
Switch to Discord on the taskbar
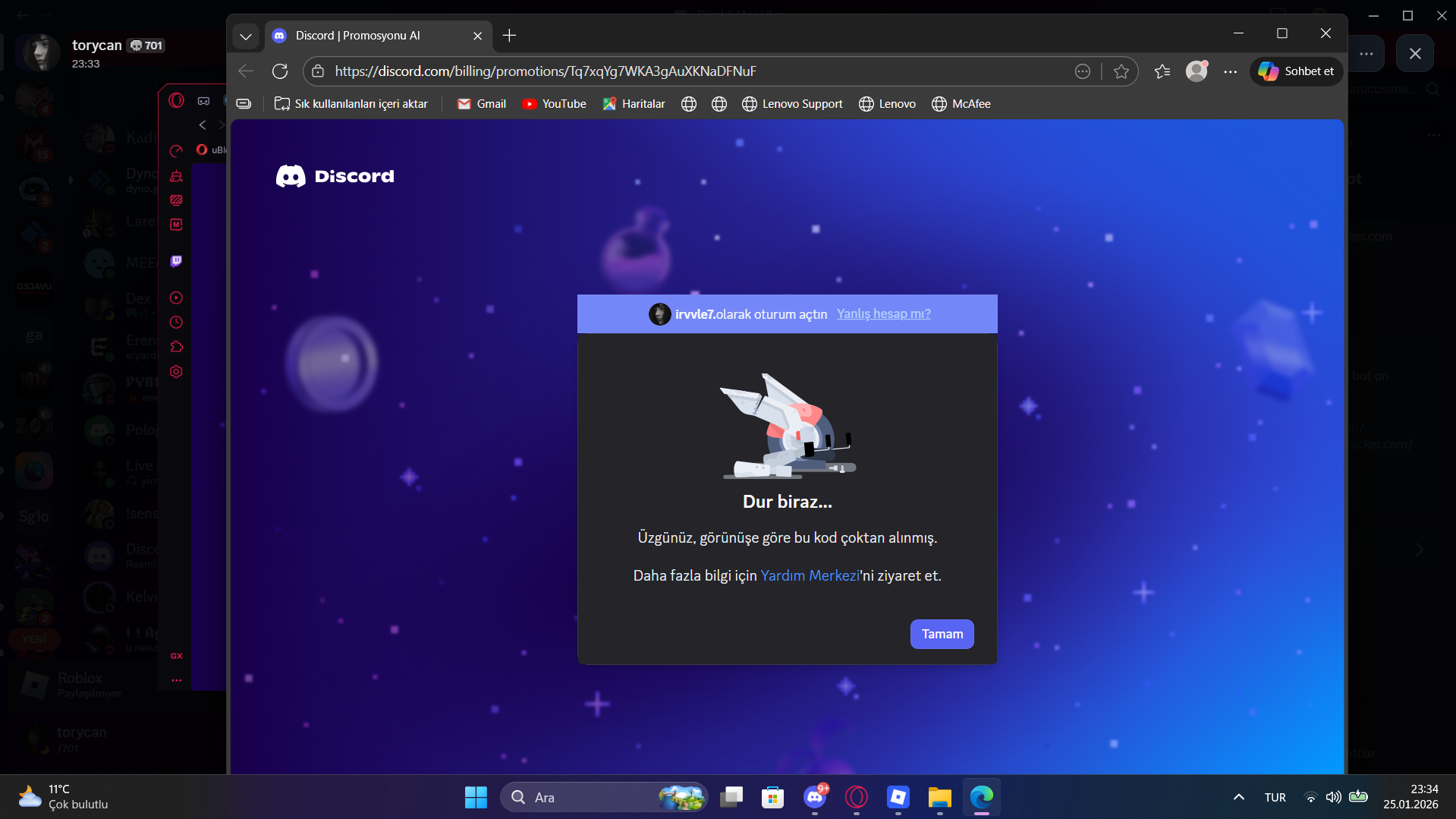815,797
